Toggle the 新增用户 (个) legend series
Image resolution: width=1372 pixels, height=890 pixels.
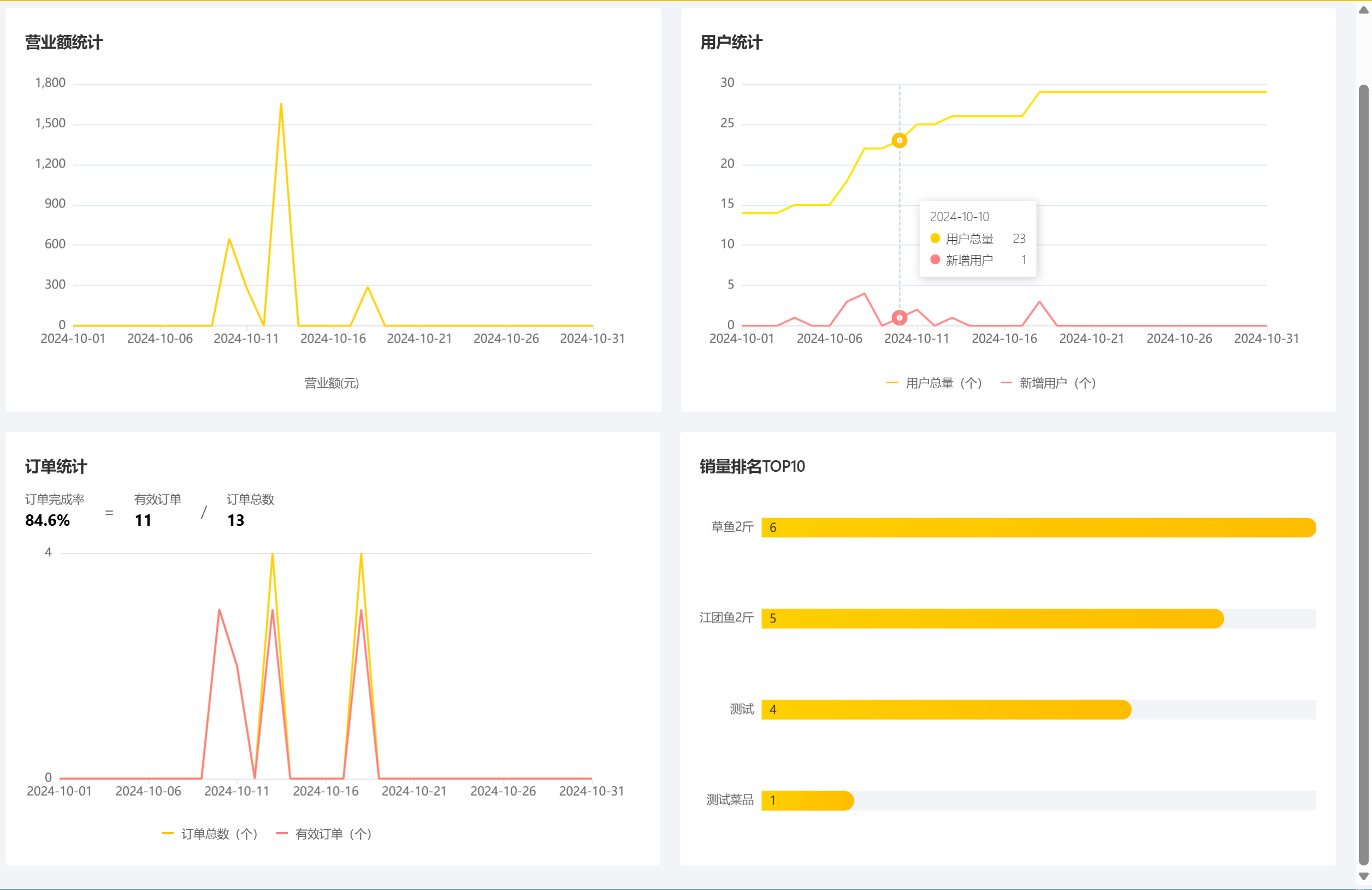point(1048,383)
